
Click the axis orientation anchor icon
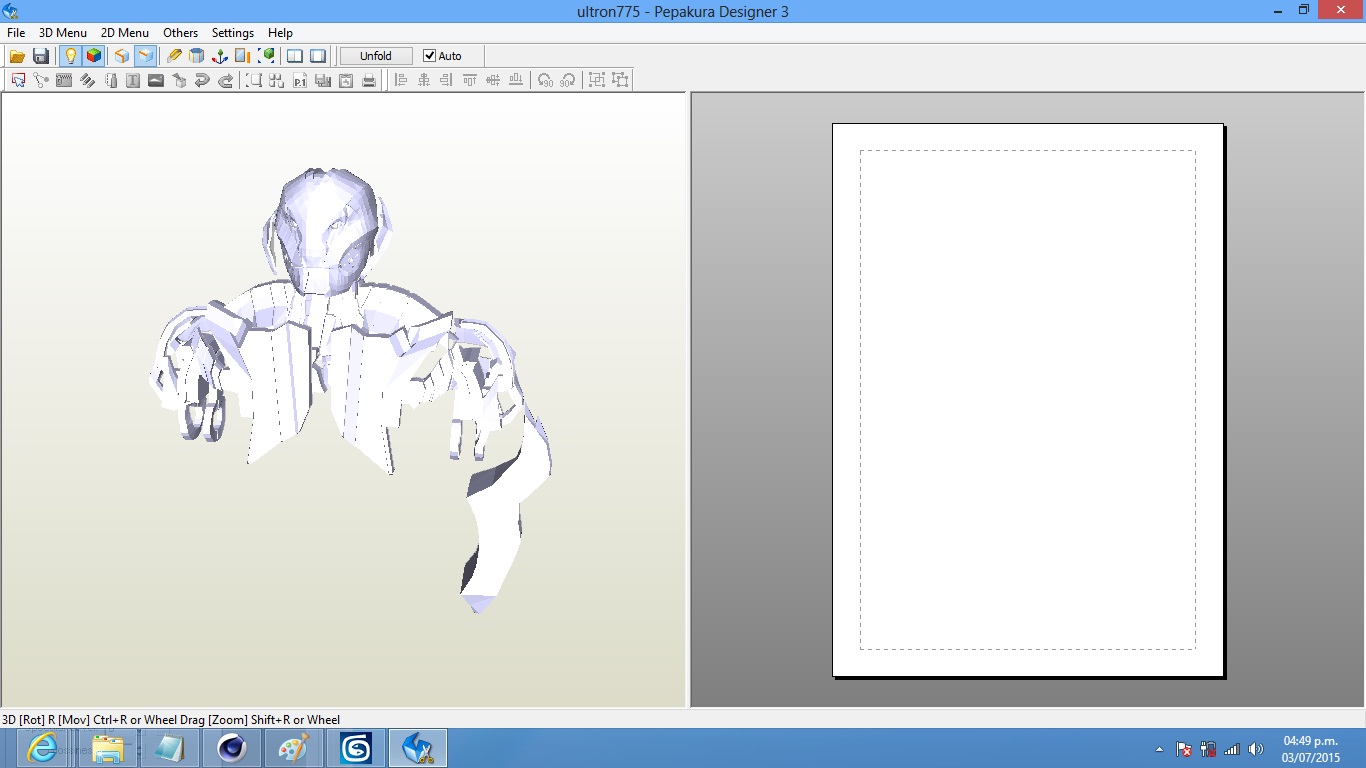click(x=220, y=56)
